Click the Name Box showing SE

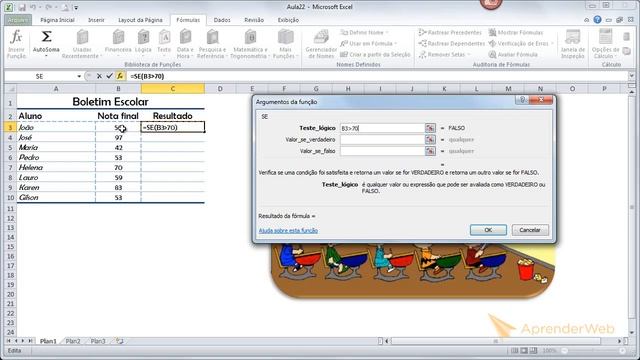tap(40, 76)
